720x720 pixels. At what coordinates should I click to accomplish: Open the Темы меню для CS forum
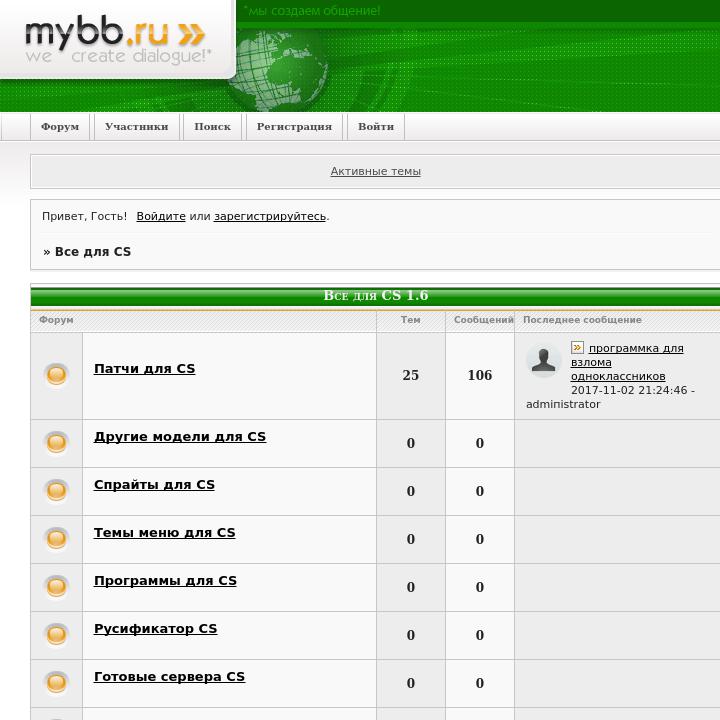tap(164, 533)
